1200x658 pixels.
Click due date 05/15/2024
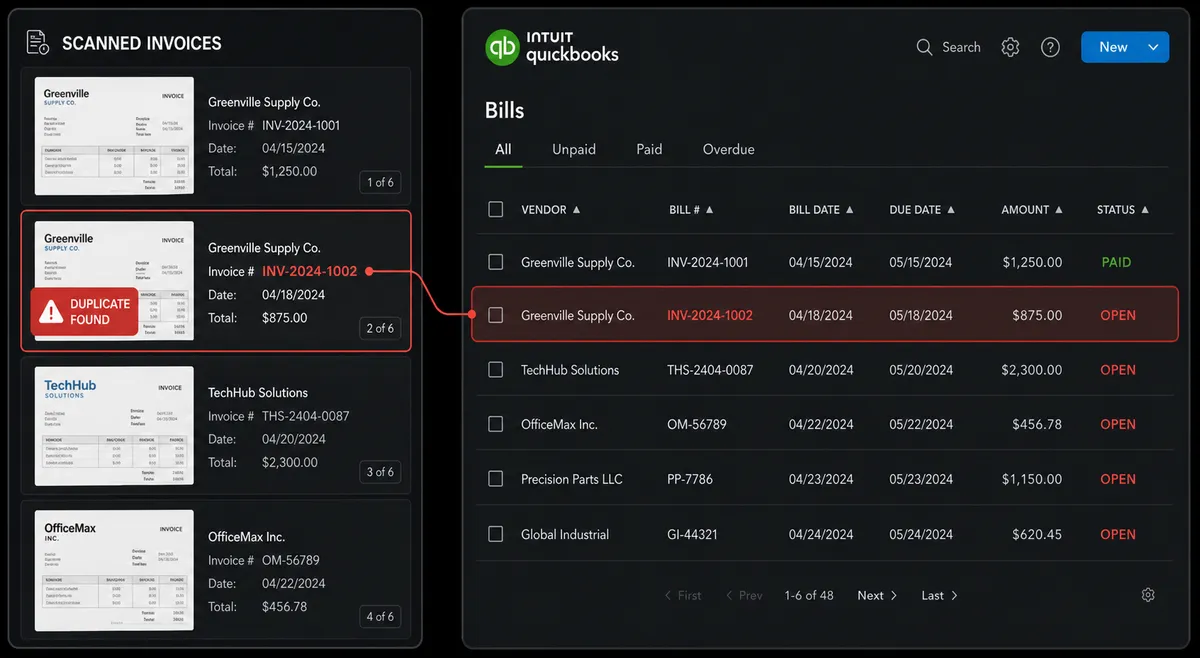click(x=921, y=262)
